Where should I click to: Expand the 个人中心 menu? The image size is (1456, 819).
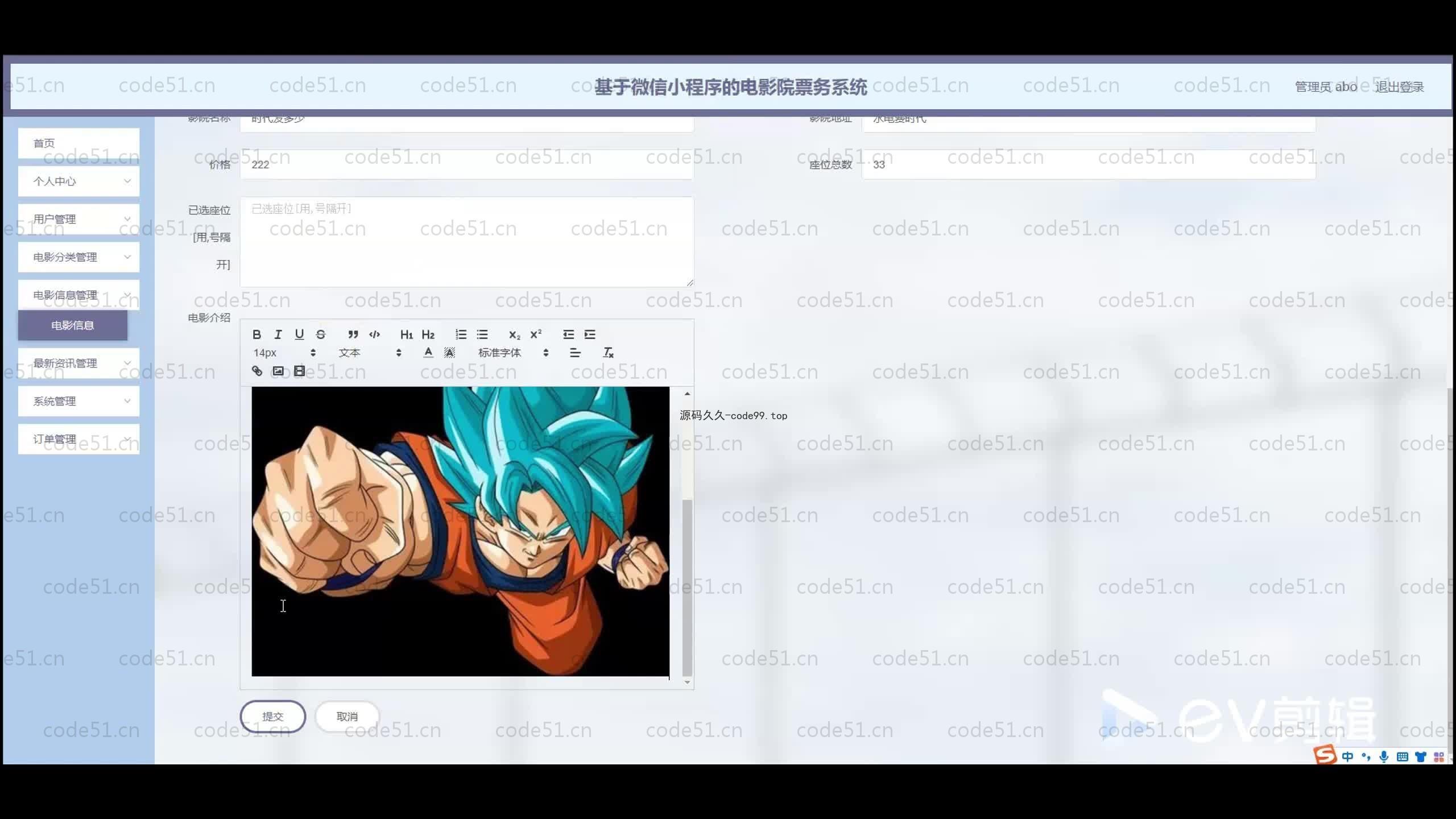78,181
